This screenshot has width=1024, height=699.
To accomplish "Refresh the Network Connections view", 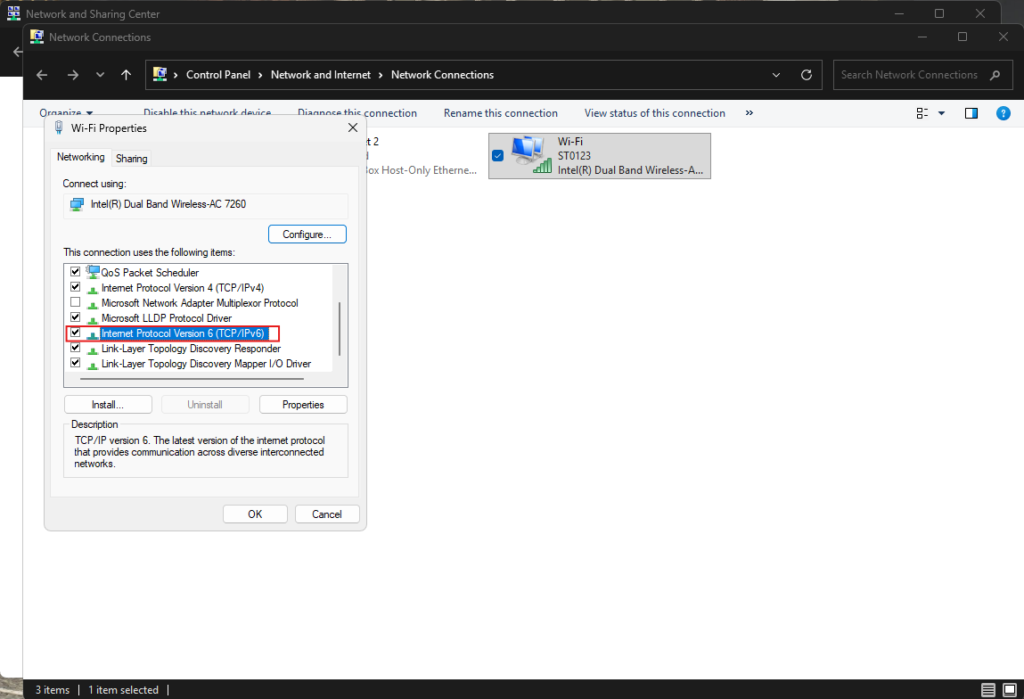I will 806,74.
